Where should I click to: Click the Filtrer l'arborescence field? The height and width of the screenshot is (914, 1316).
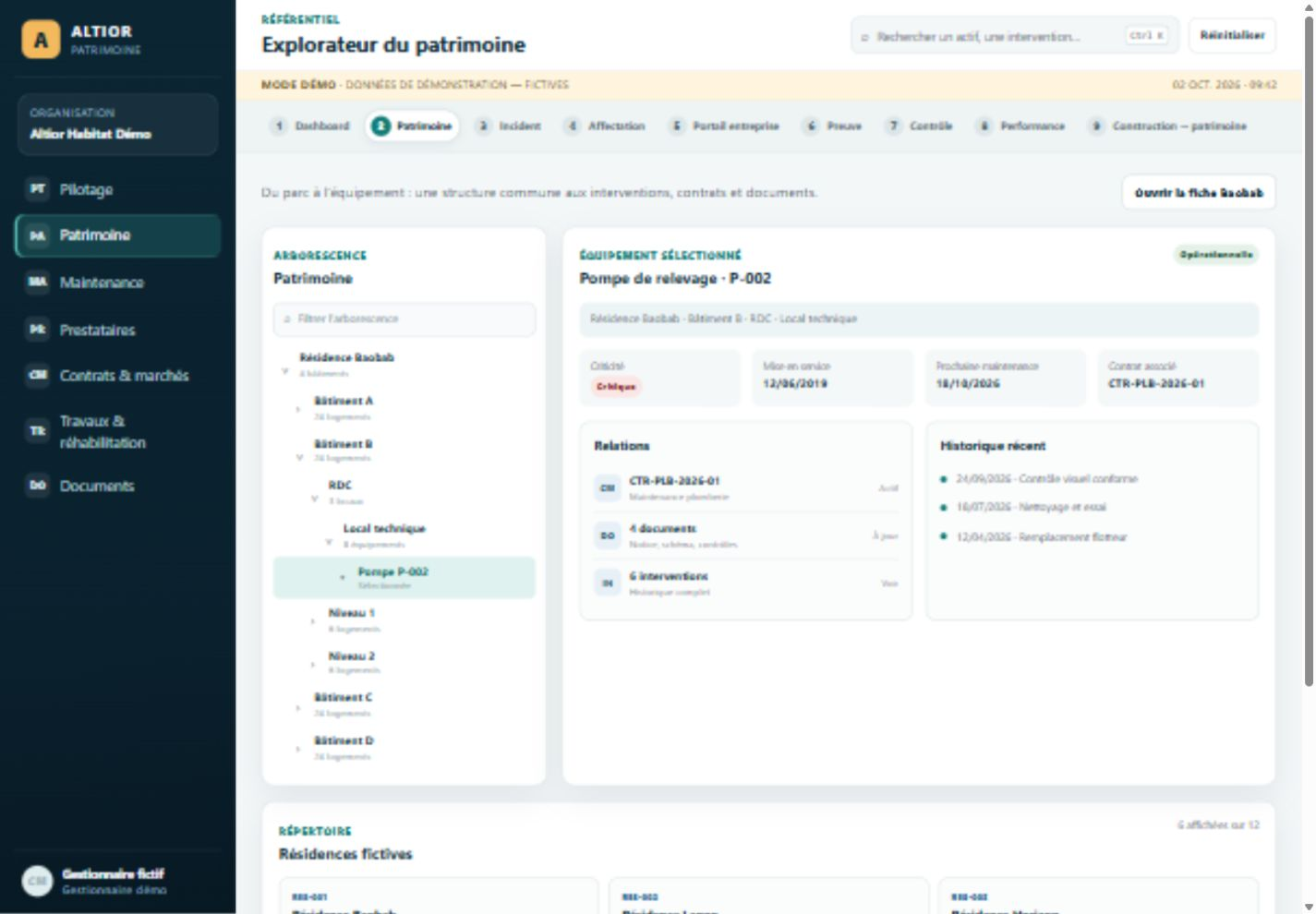tap(404, 319)
